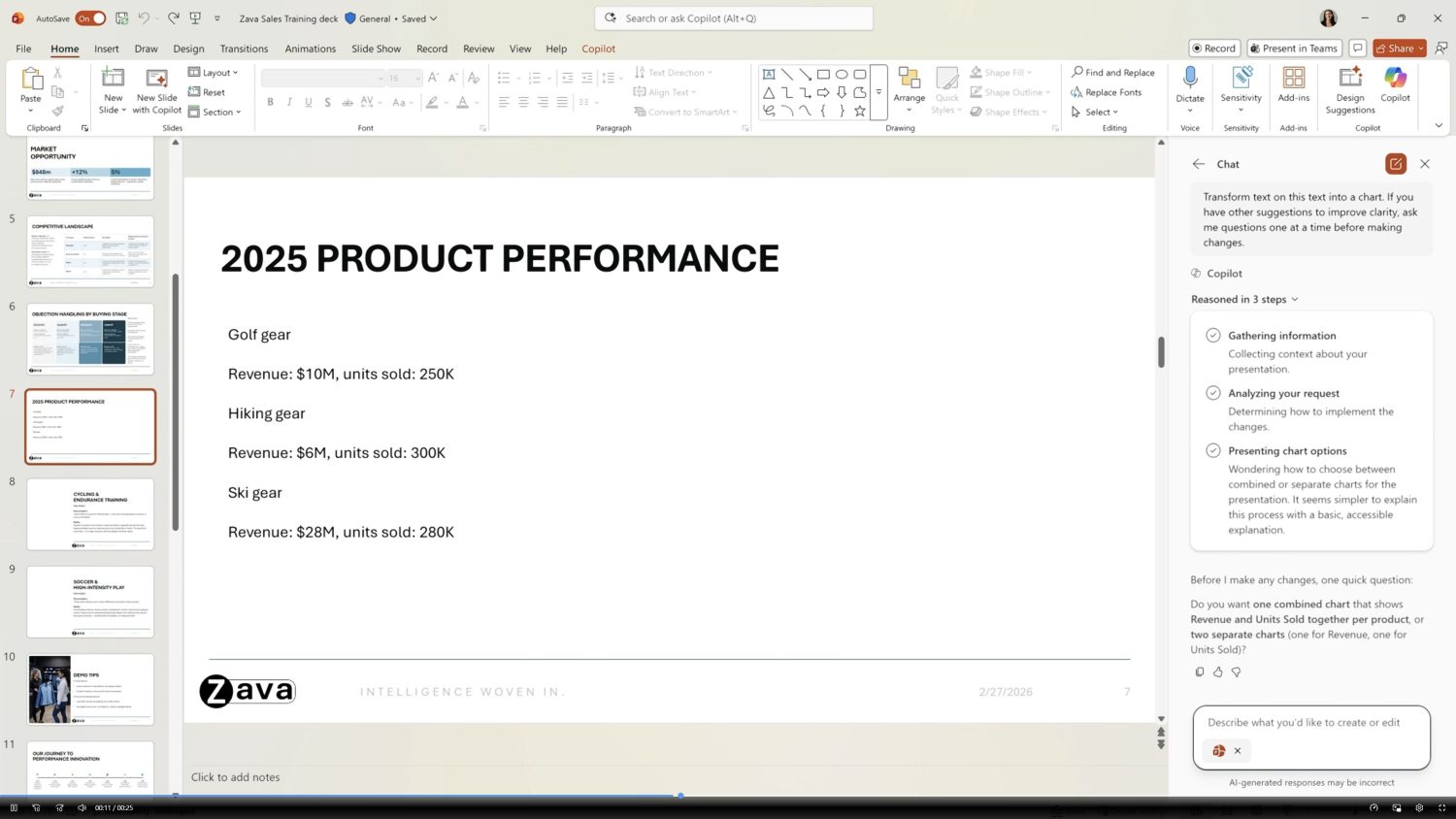The image size is (1456, 819).
Task: Click the Share button
Action: pyautogui.click(x=1397, y=49)
